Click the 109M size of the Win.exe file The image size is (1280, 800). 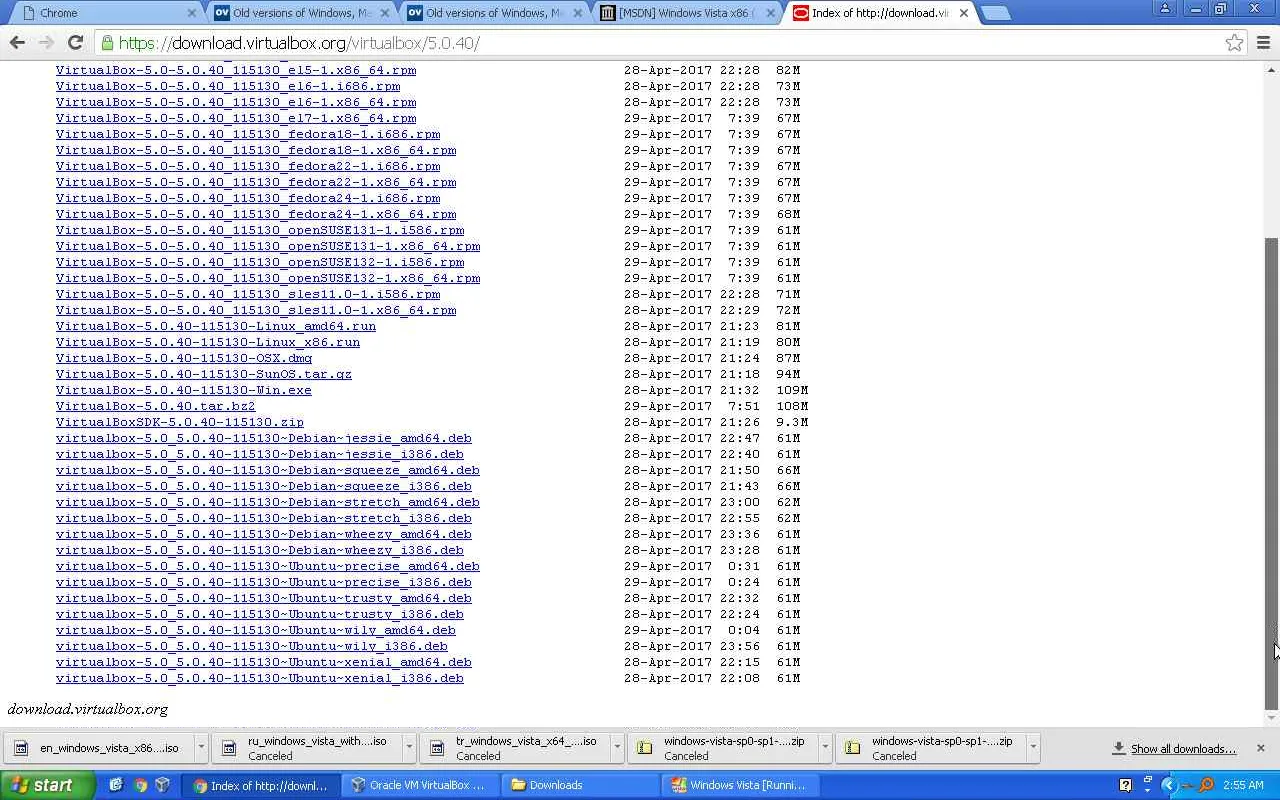click(792, 390)
